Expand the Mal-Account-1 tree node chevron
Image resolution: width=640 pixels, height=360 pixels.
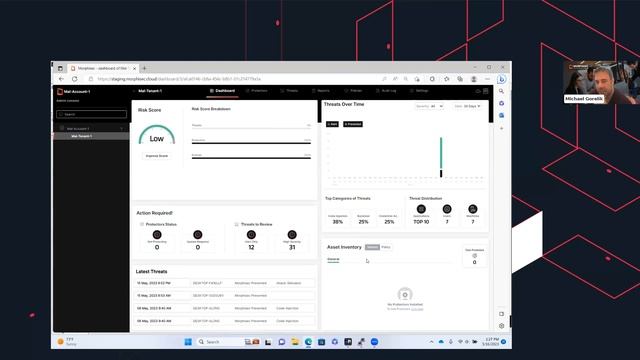[x=122, y=129]
